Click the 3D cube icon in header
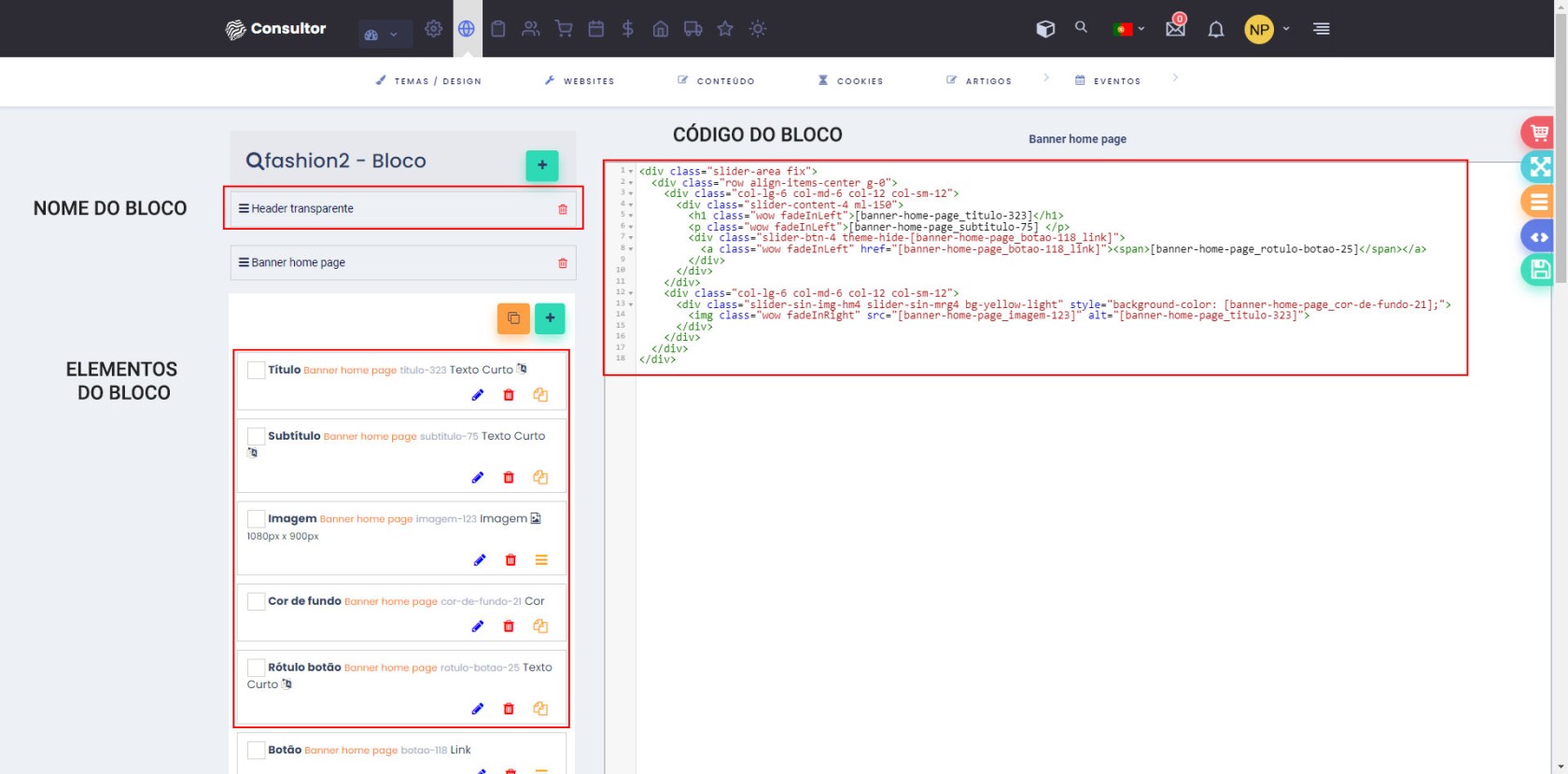1568x774 pixels. [1045, 29]
